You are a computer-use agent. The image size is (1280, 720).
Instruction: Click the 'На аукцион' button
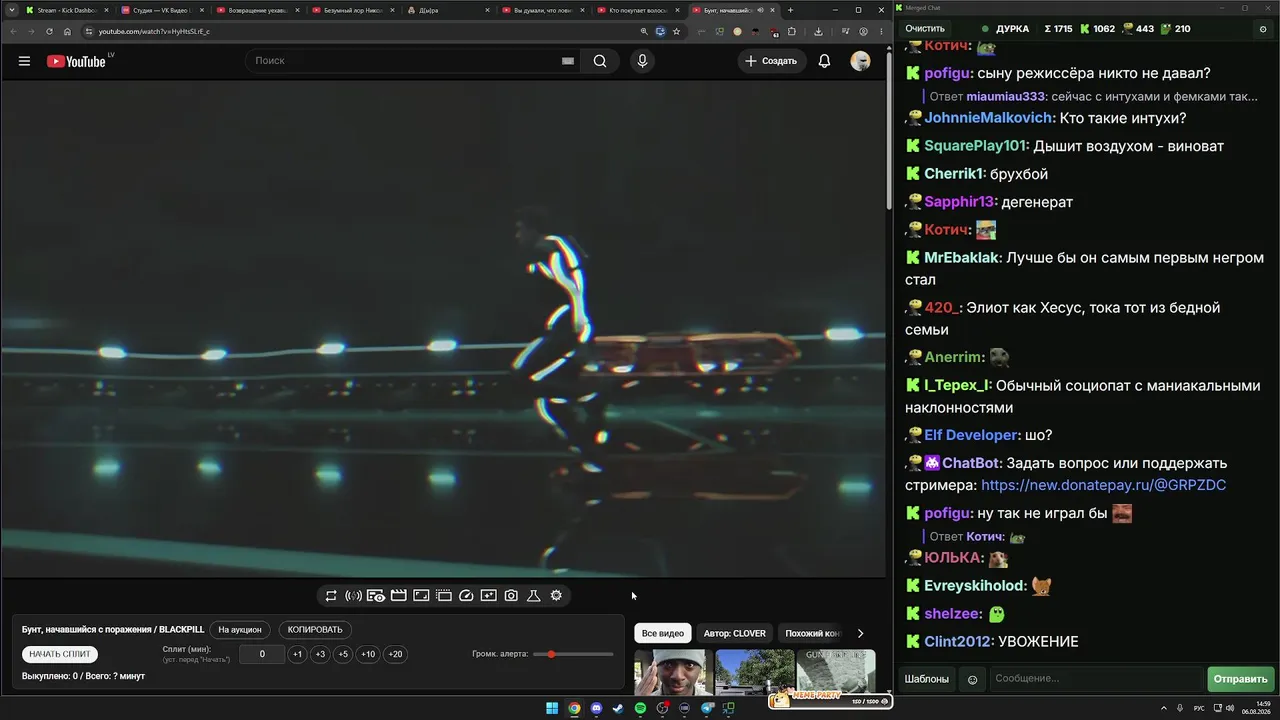(x=240, y=630)
